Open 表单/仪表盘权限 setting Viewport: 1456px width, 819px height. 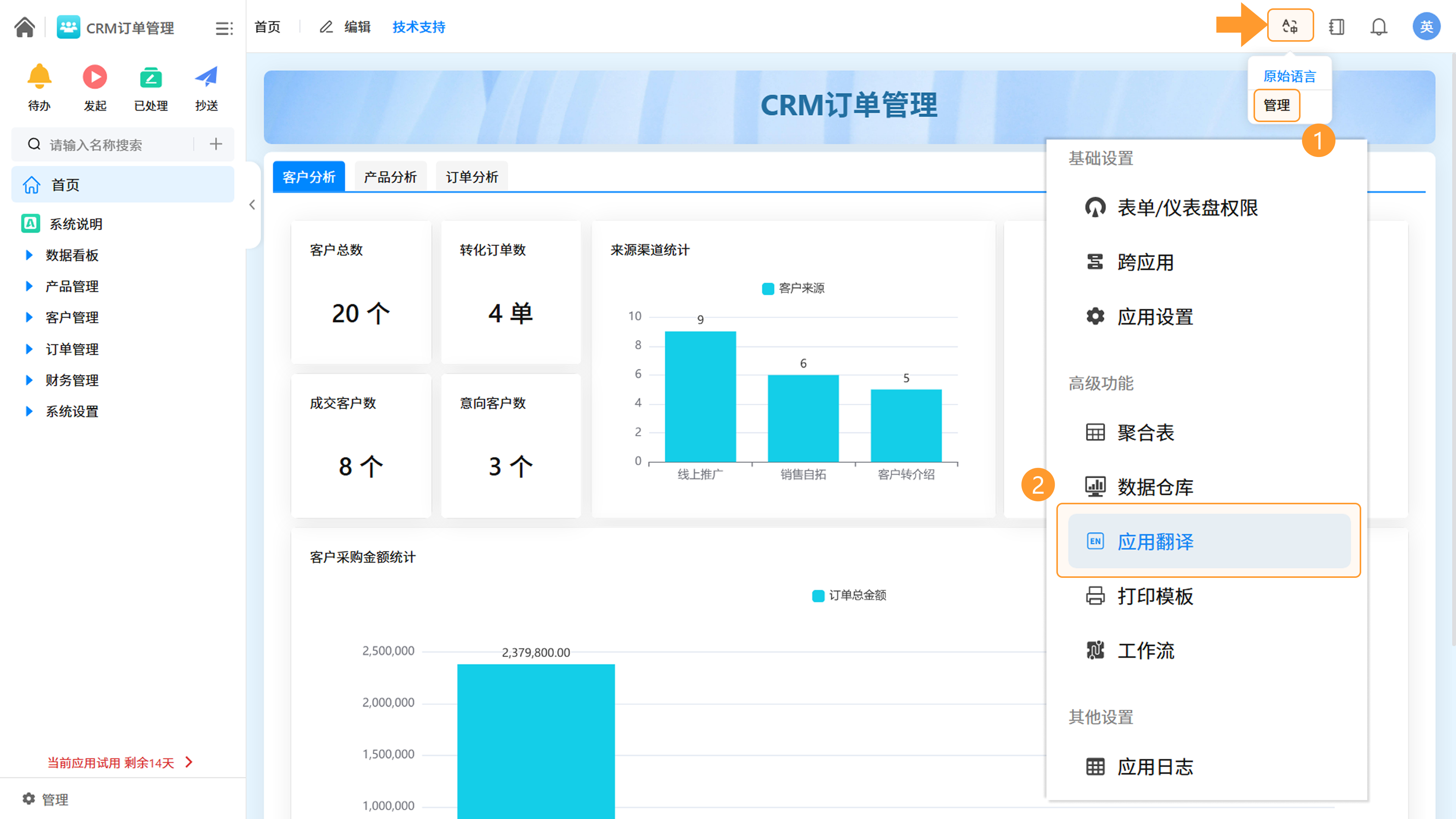click(x=1171, y=207)
